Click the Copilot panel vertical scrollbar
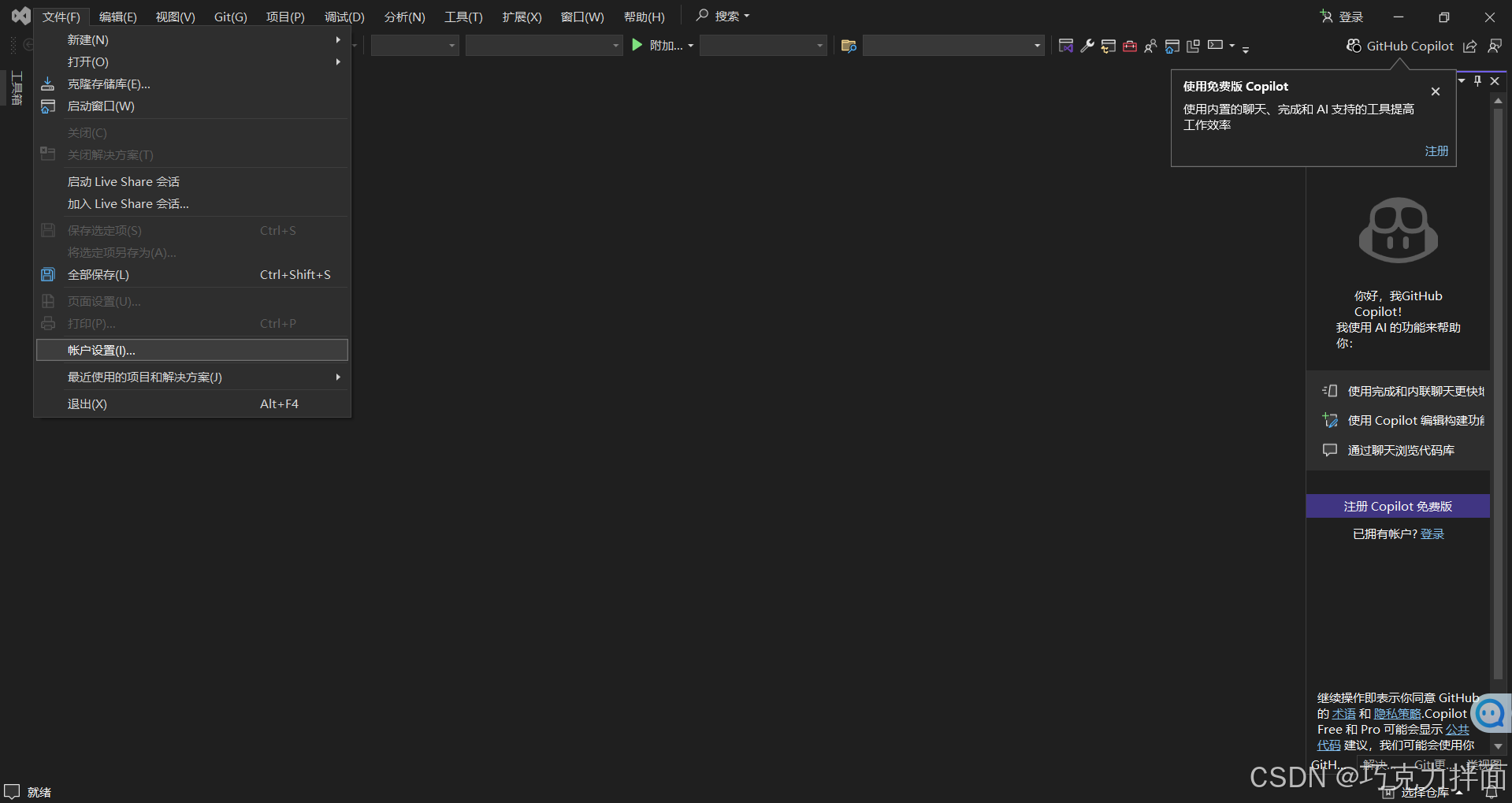Image resolution: width=1512 pixels, height=803 pixels. pos(1498,394)
